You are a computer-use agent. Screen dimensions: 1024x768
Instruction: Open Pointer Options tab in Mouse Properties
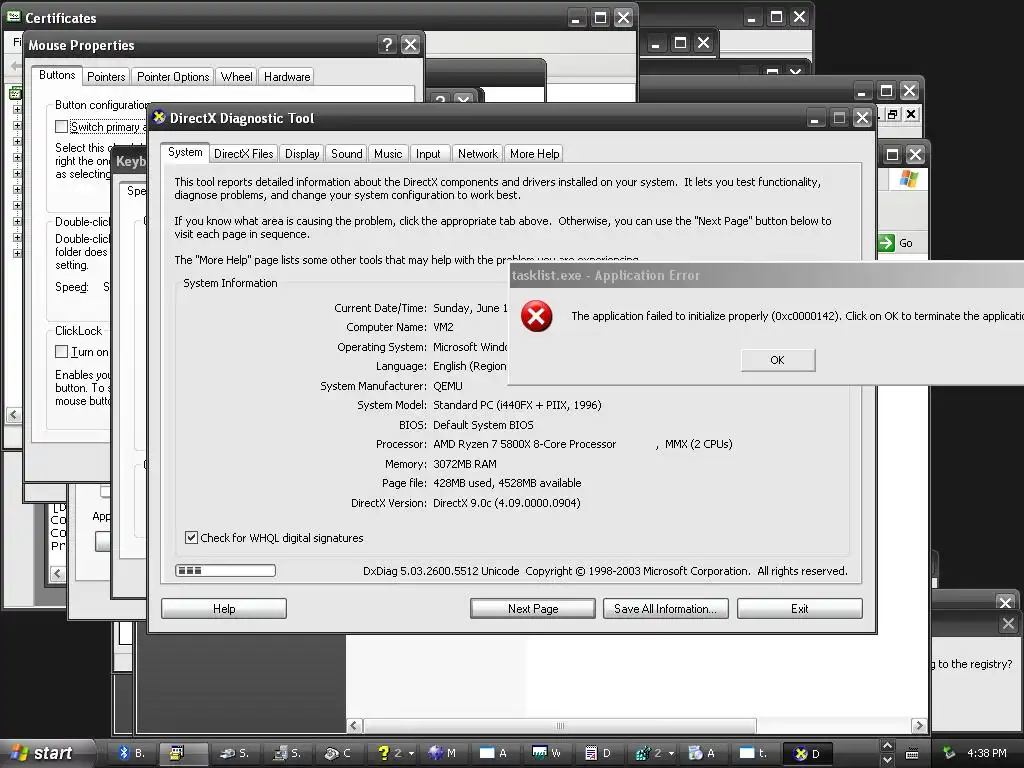pos(173,76)
